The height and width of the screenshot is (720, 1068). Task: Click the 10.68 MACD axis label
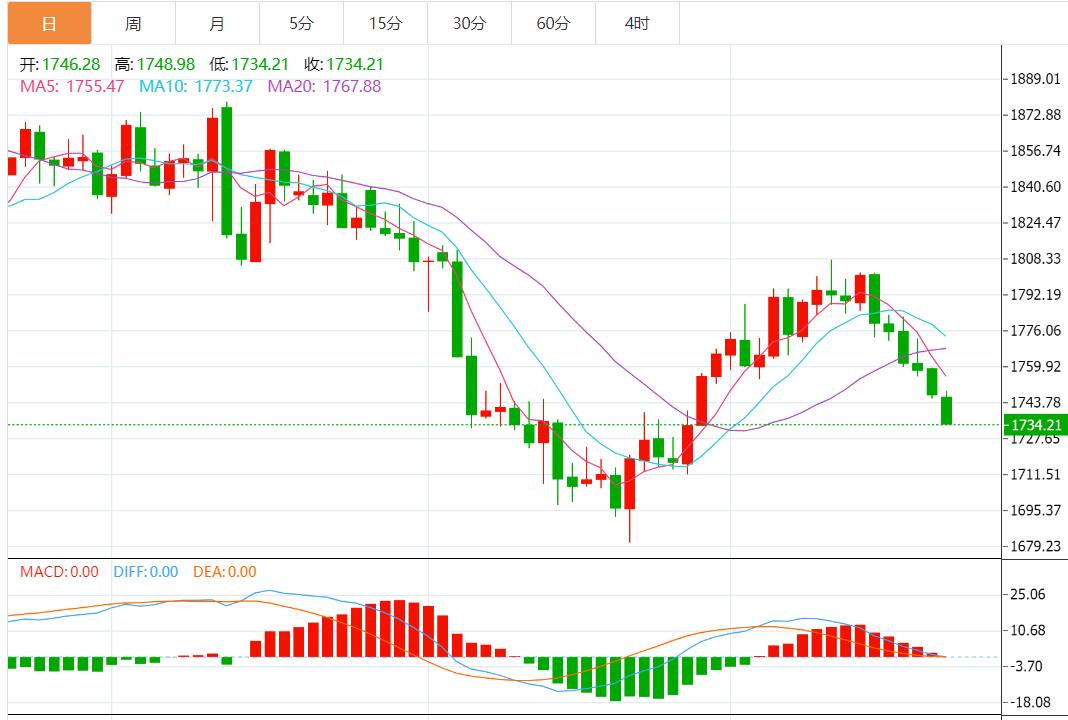[x=1028, y=630]
